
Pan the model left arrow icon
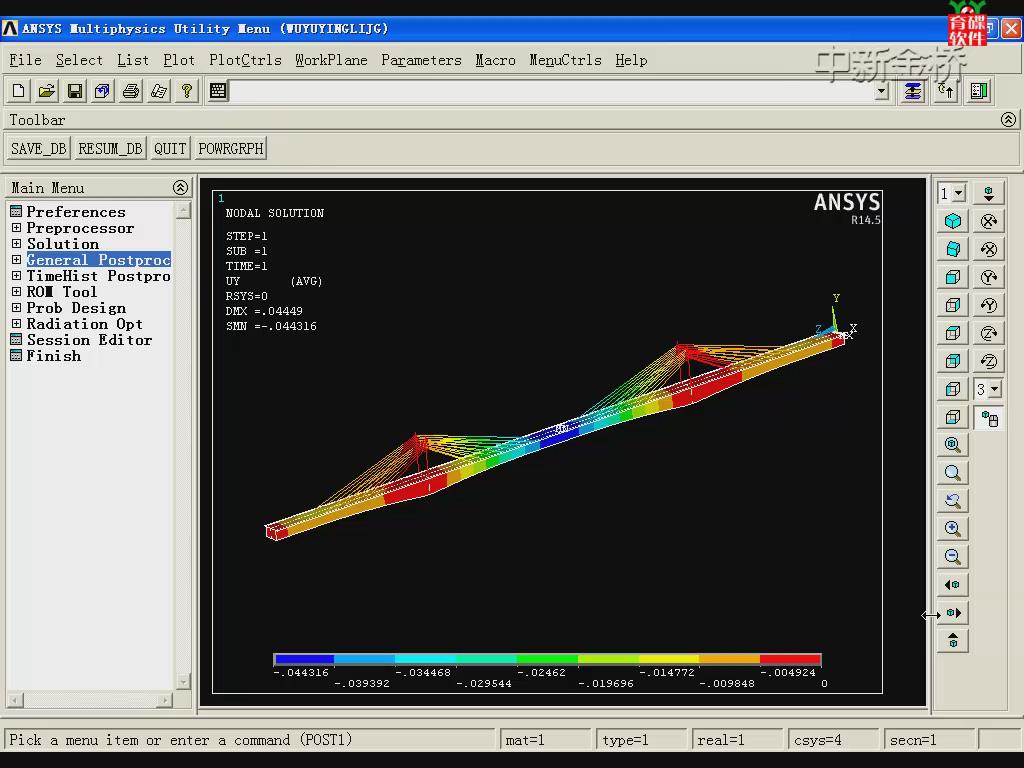click(x=953, y=584)
